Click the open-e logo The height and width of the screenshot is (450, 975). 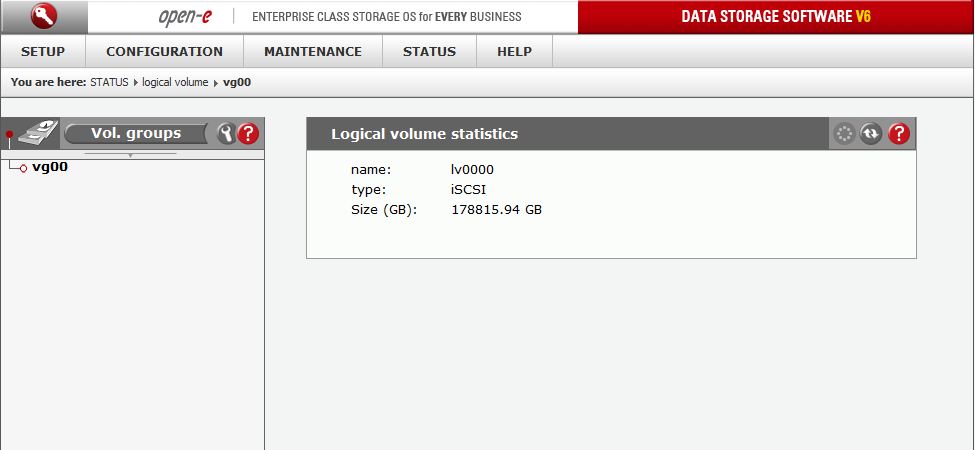pos(186,17)
